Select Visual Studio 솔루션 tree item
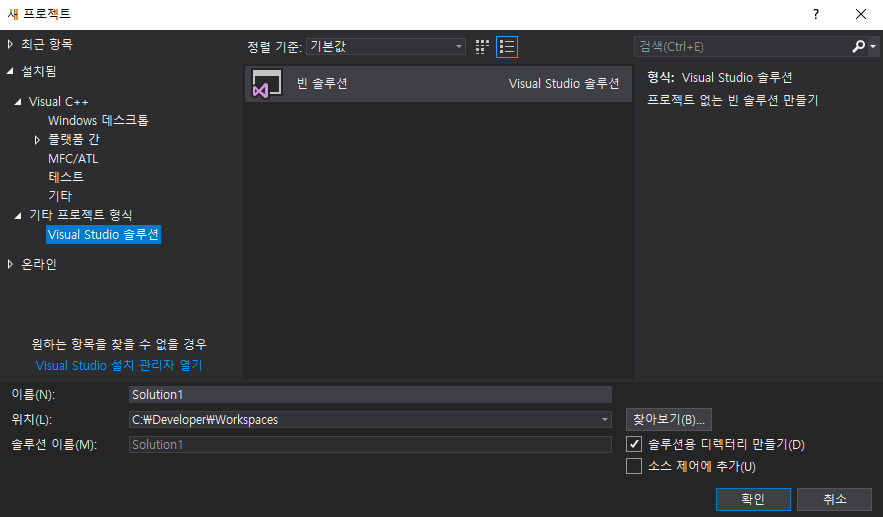 coord(104,234)
